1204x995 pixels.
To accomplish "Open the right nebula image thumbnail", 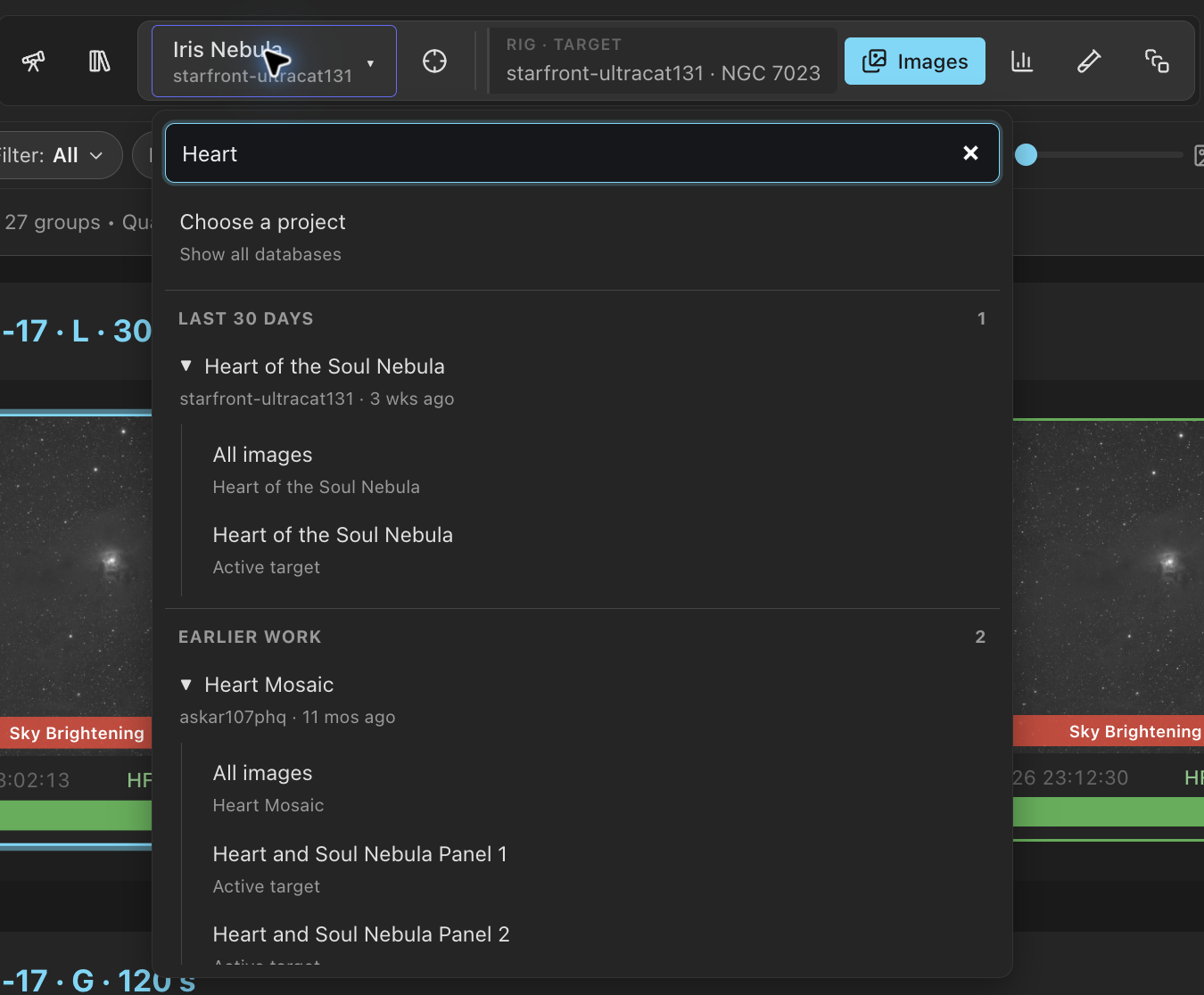I will click(x=1109, y=567).
